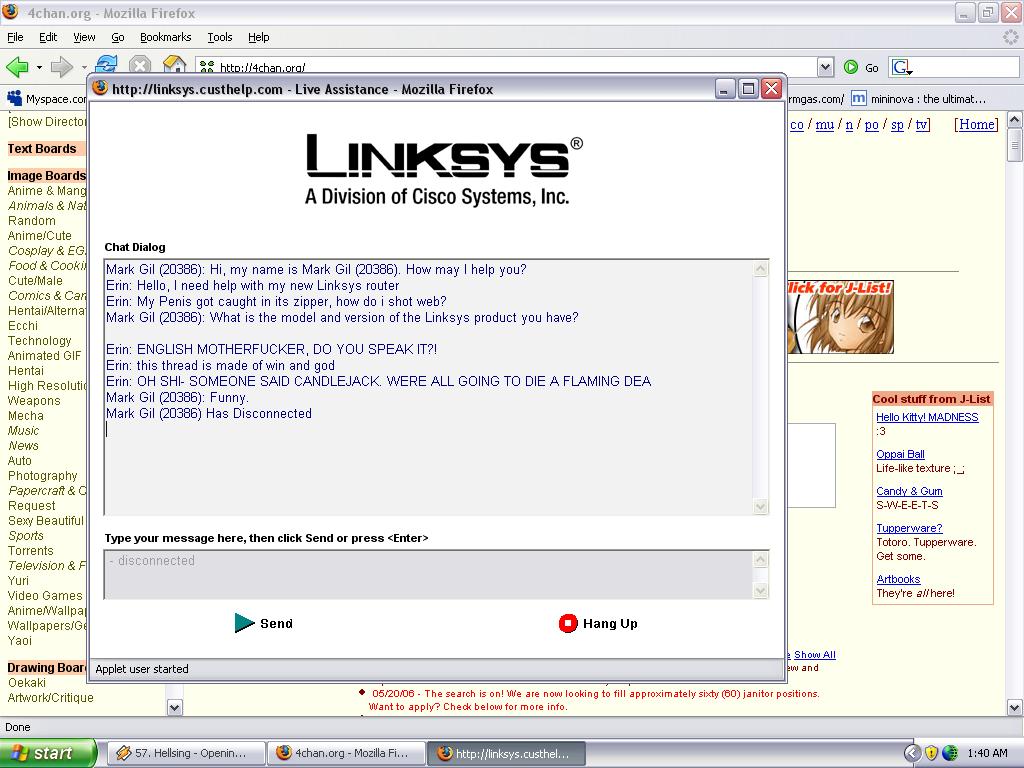Screen dimensions: 1024x768
Task: Open the Back button history dropdown
Action: pos(39,67)
